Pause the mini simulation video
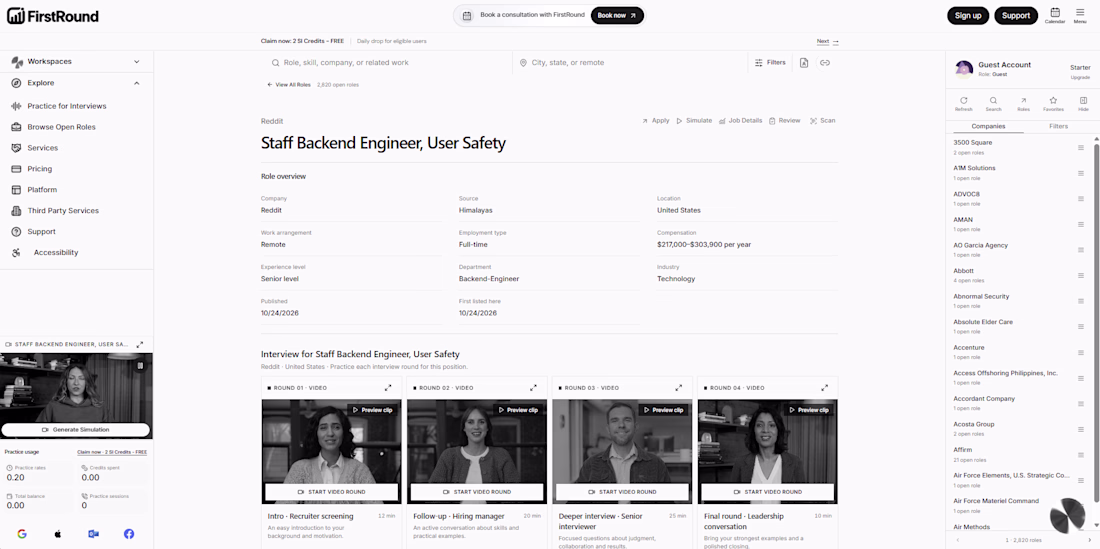This screenshot has height=549, width=1100. tap(140, 365)
